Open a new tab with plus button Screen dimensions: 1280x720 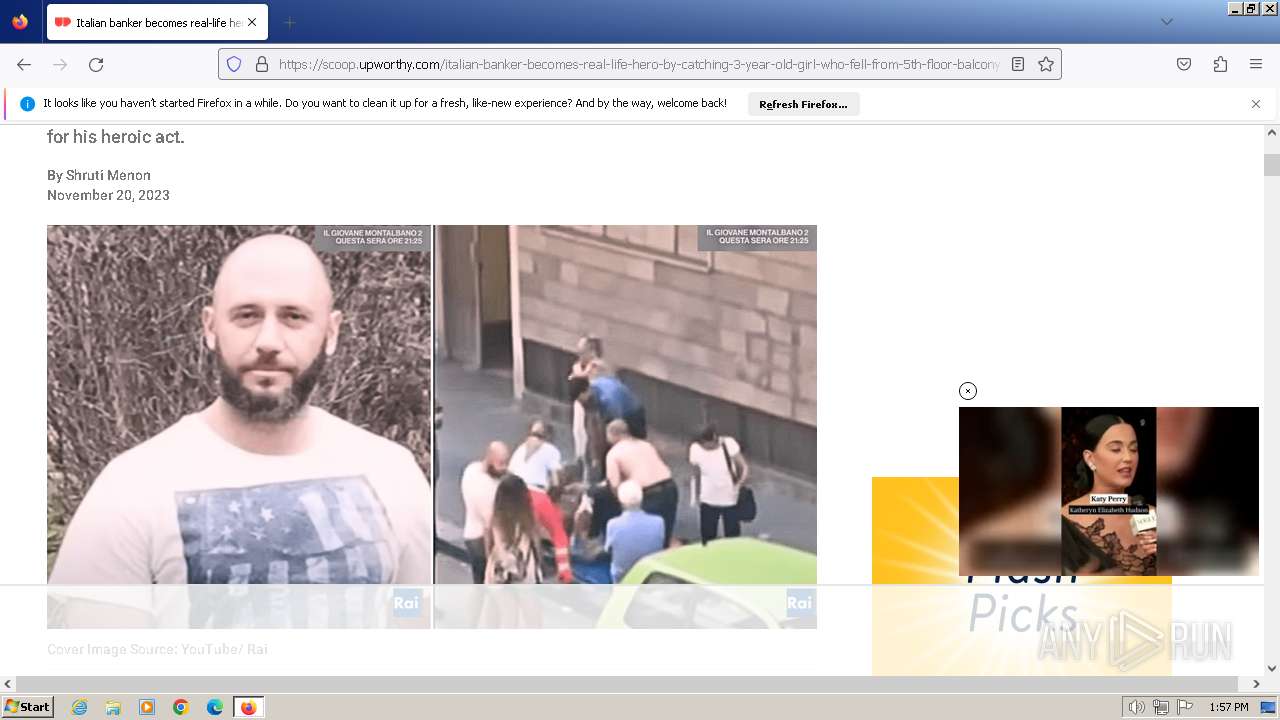tap(289, 22)
